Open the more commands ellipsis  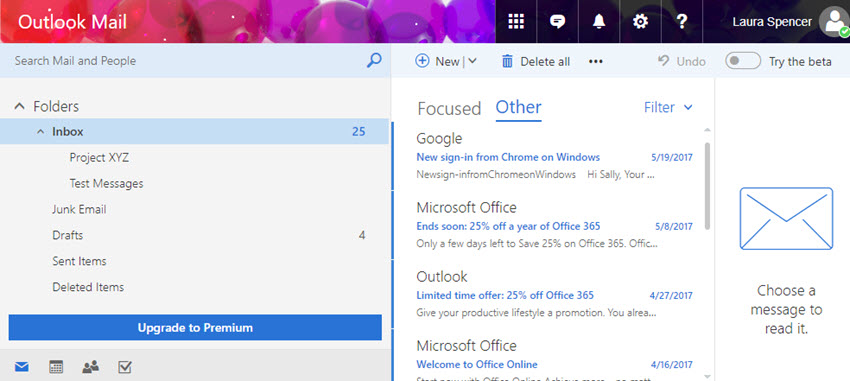click(x=596, y=61)
